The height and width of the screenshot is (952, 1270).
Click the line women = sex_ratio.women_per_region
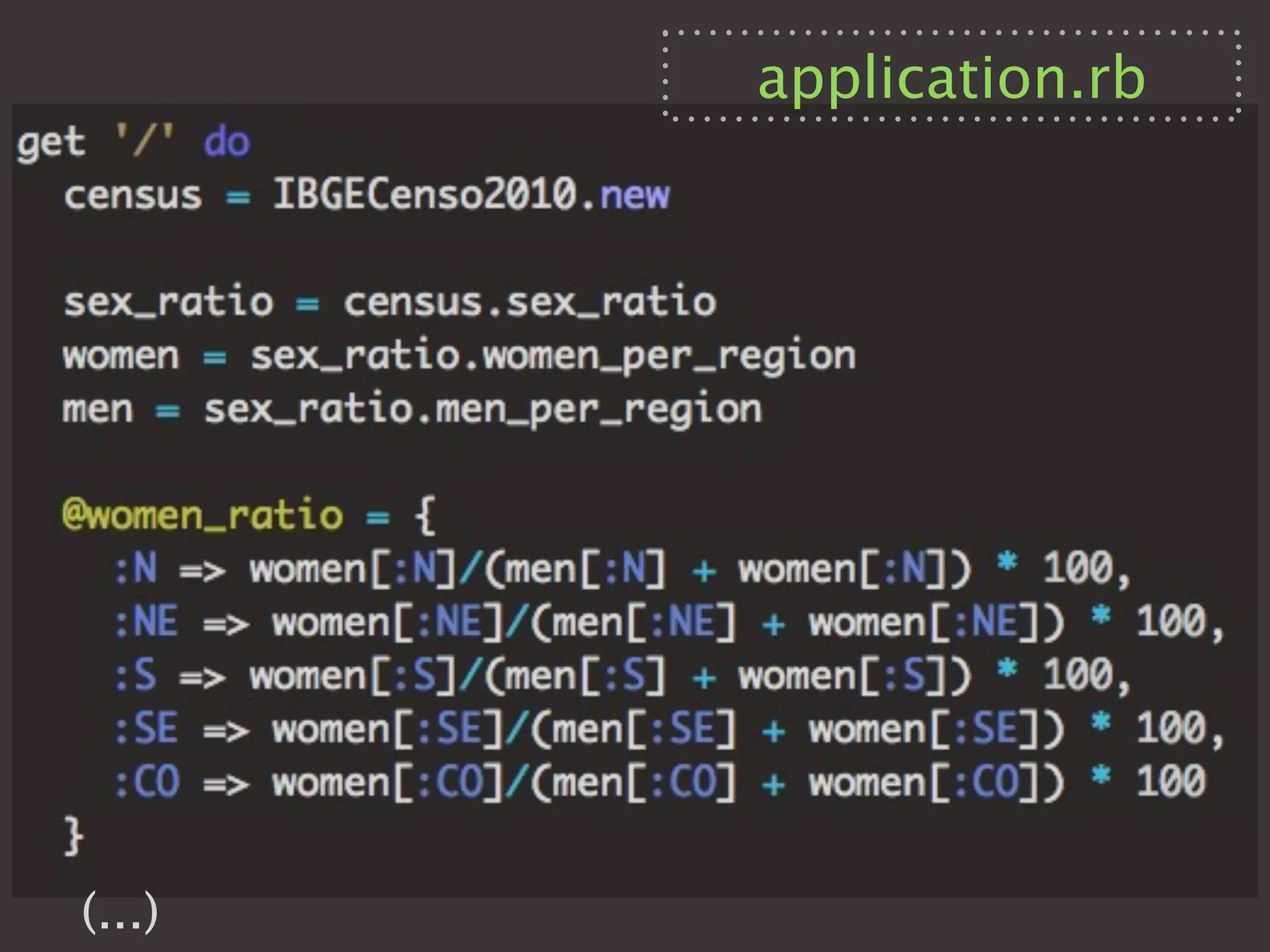(x=459, y=358)
